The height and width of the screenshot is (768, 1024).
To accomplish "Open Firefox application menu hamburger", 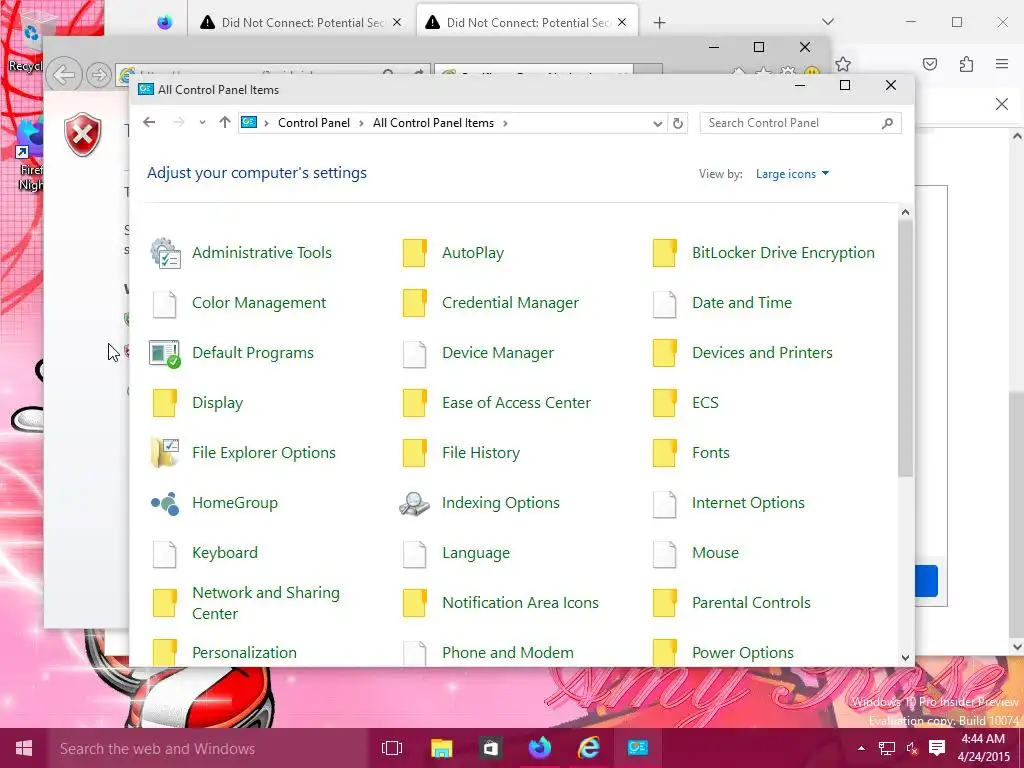I will point(1002,64).
